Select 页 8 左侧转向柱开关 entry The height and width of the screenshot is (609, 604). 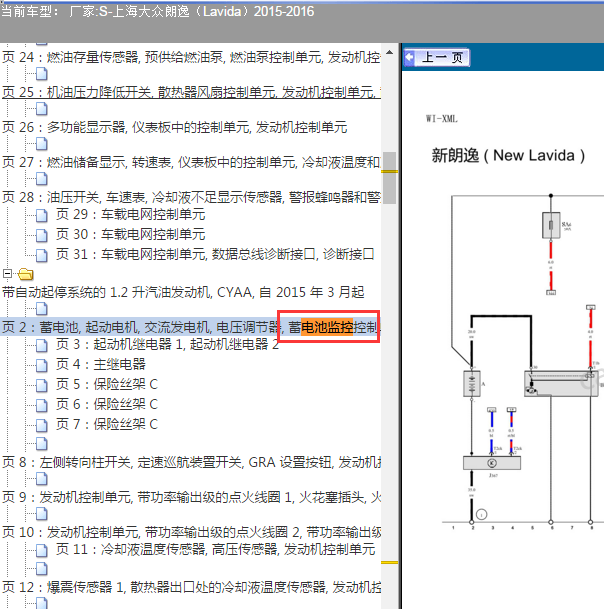[x=191, y=462]
